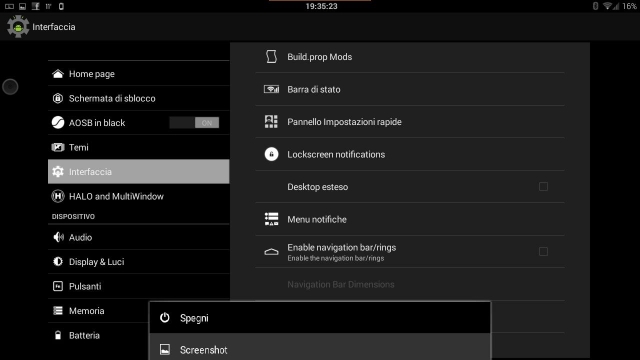The height and width of the screenshot is (360, 640).
Task: Tap the floating round button at left edge
Action: pyautogui.click(x=10, y=87)
